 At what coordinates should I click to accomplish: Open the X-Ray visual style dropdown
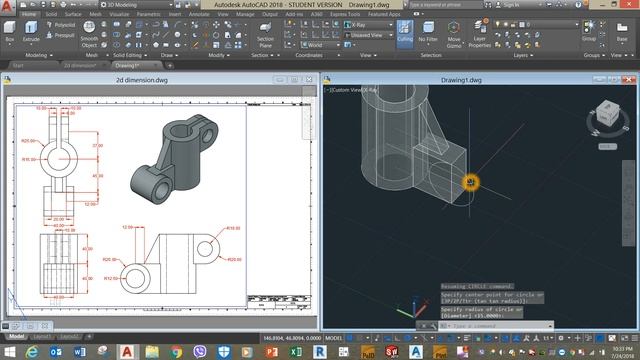[x=369, y=25]
